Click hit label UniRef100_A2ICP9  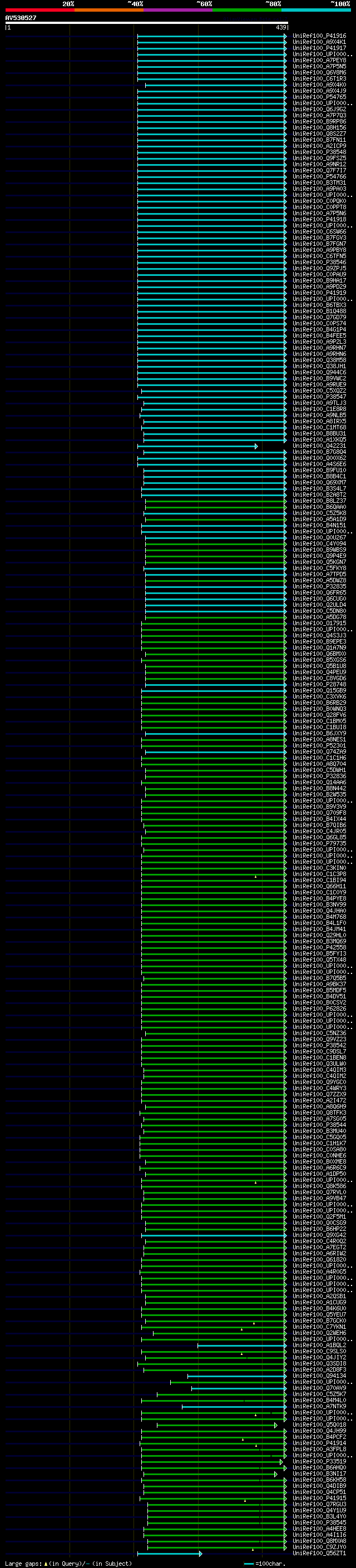click(319, 146)
